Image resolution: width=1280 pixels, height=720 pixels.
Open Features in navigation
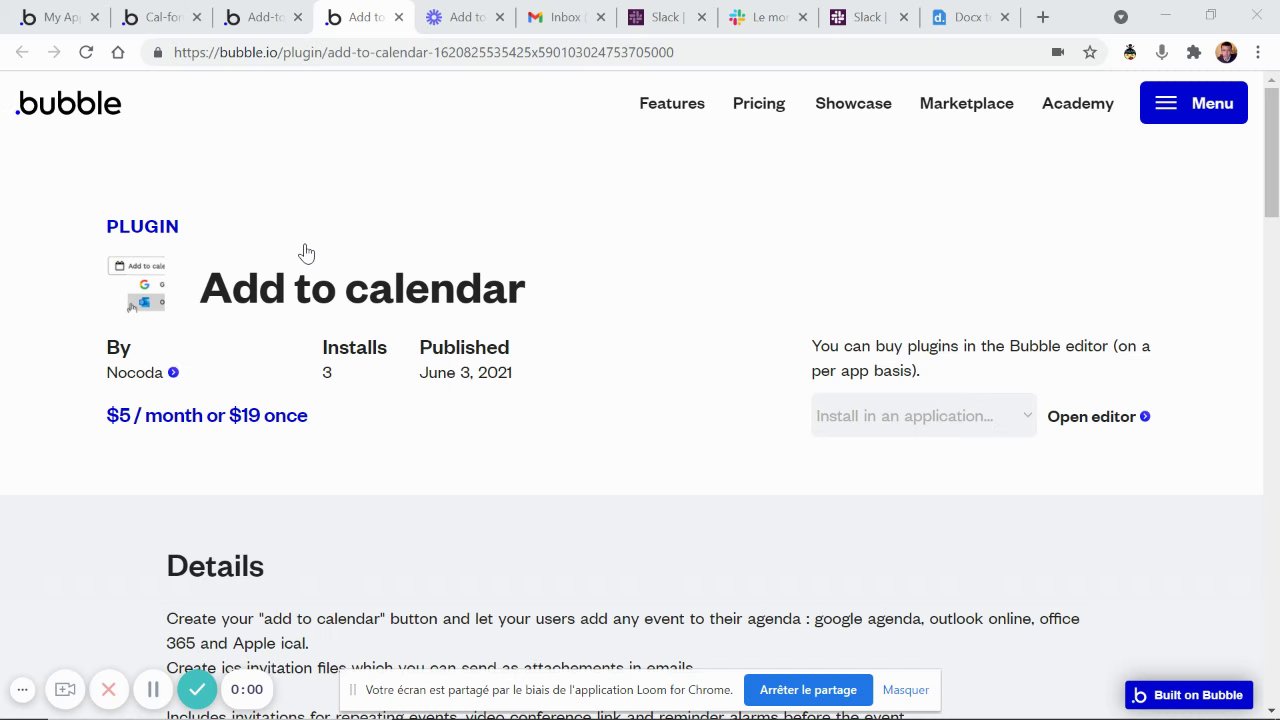pos(672,103)
